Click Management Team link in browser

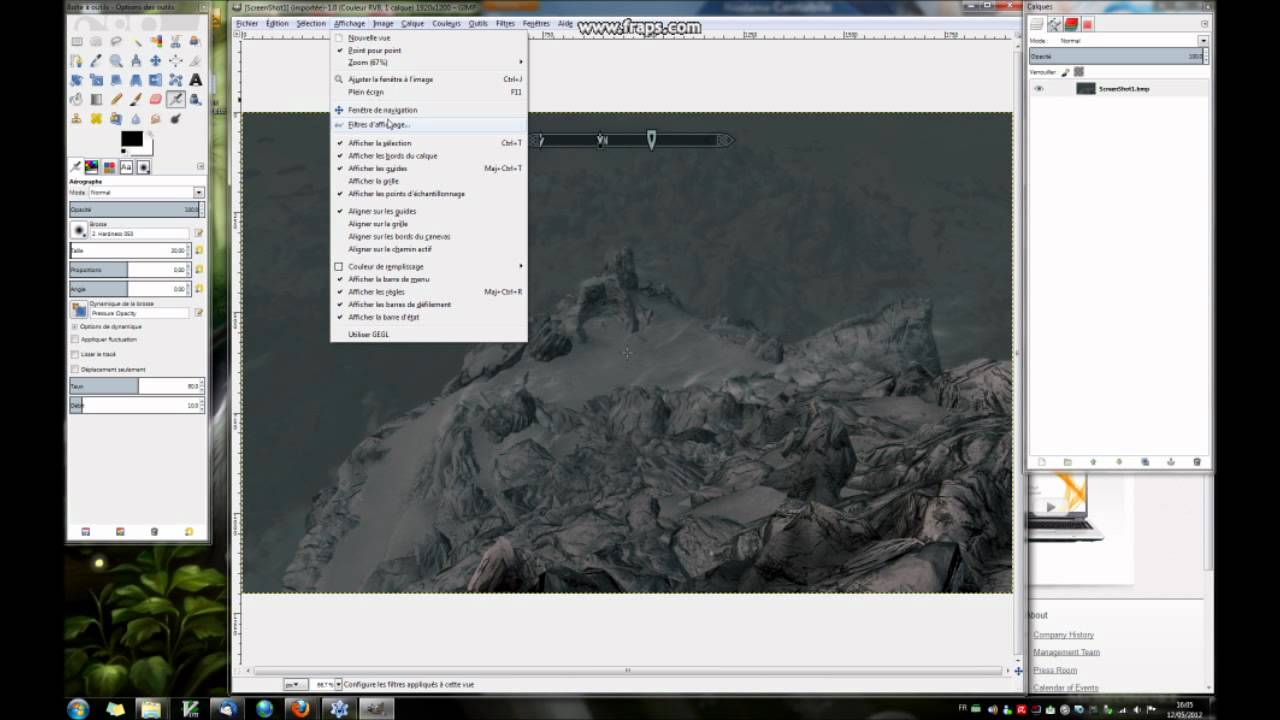(x=1066, y=652)
